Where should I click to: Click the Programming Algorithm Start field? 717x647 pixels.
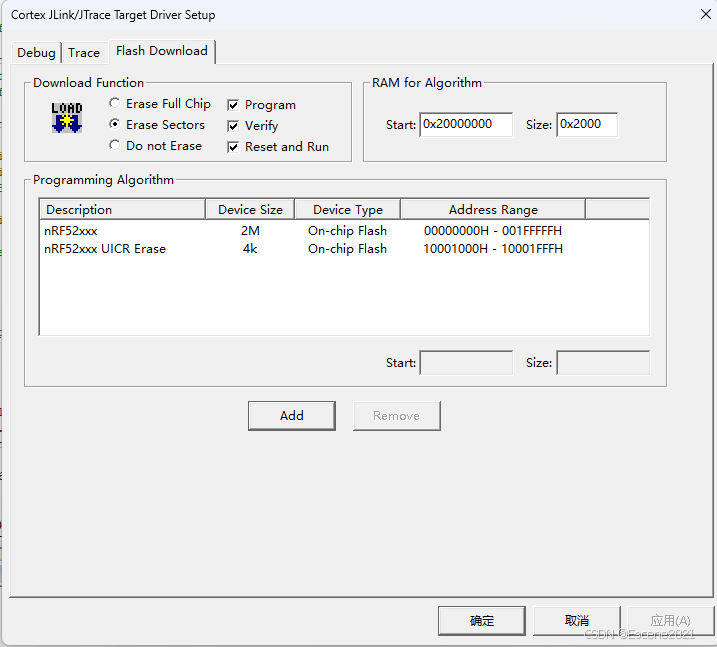coord(466,363)
